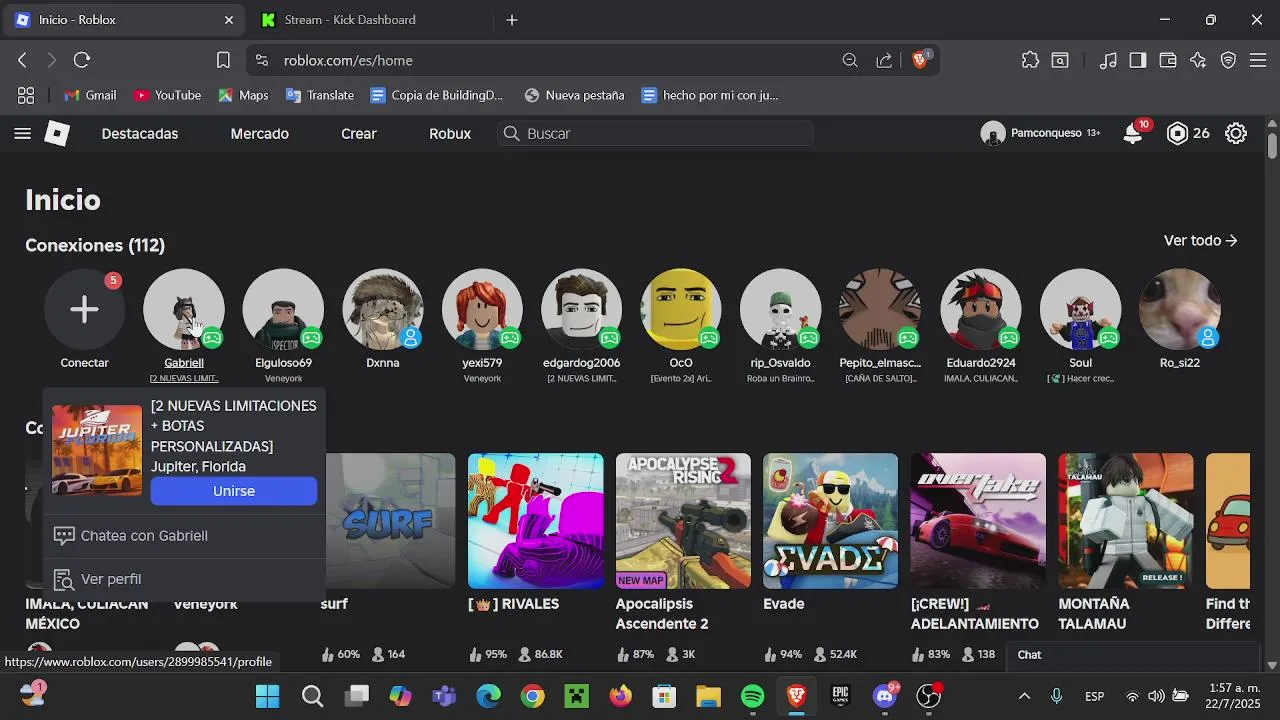
Task: Close the Inicio - Roblox tab
Action: click(229, 20)
